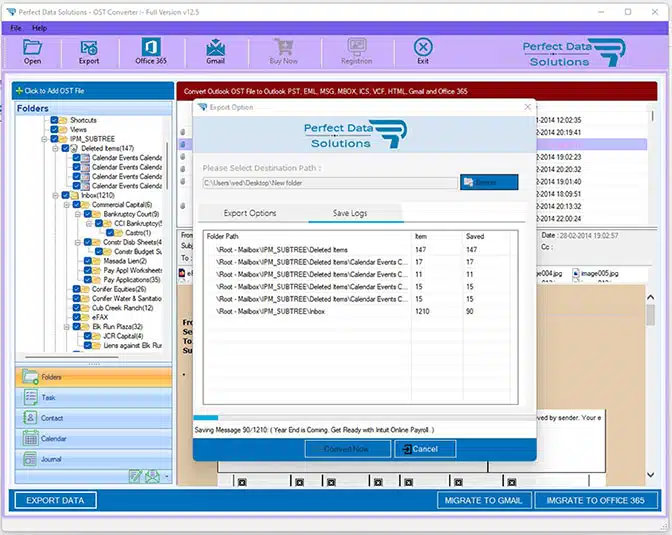Click the Gmail toolbar icon
This screenshot has width=672, height=535.
(x=216, y=48)
